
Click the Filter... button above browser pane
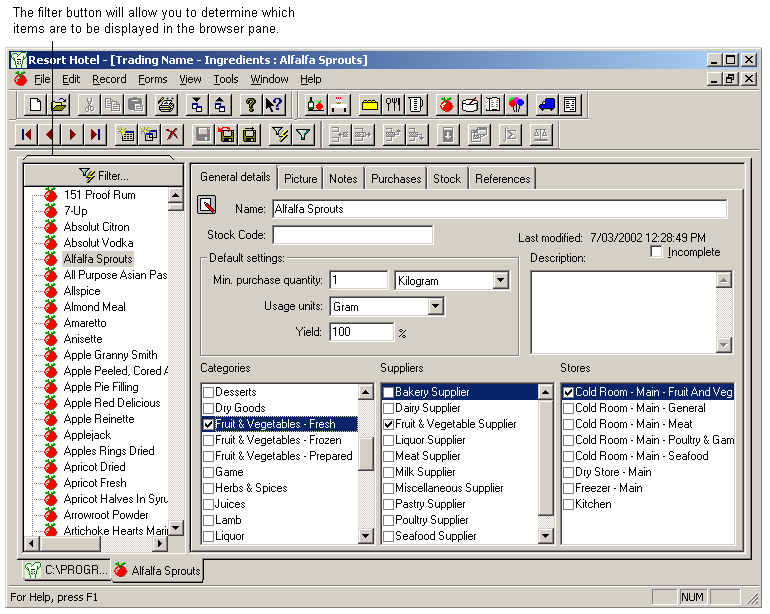(104, 175)
